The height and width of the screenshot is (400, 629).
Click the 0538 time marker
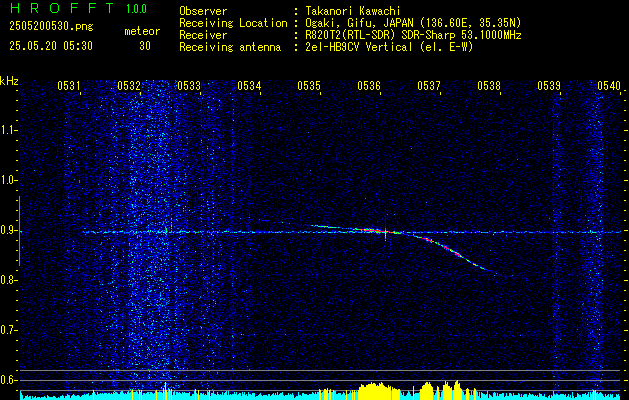pos(489,85)
